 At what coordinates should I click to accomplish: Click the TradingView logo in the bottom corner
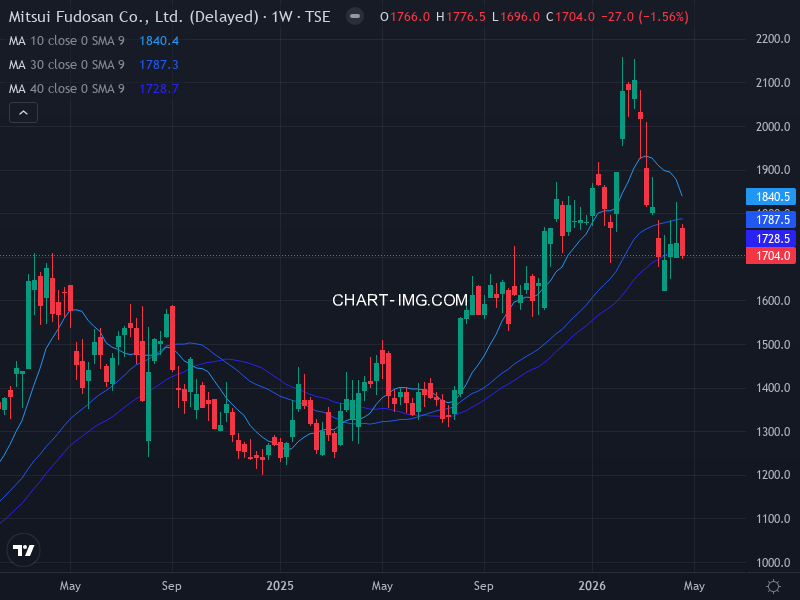click(x=24, y=549)
